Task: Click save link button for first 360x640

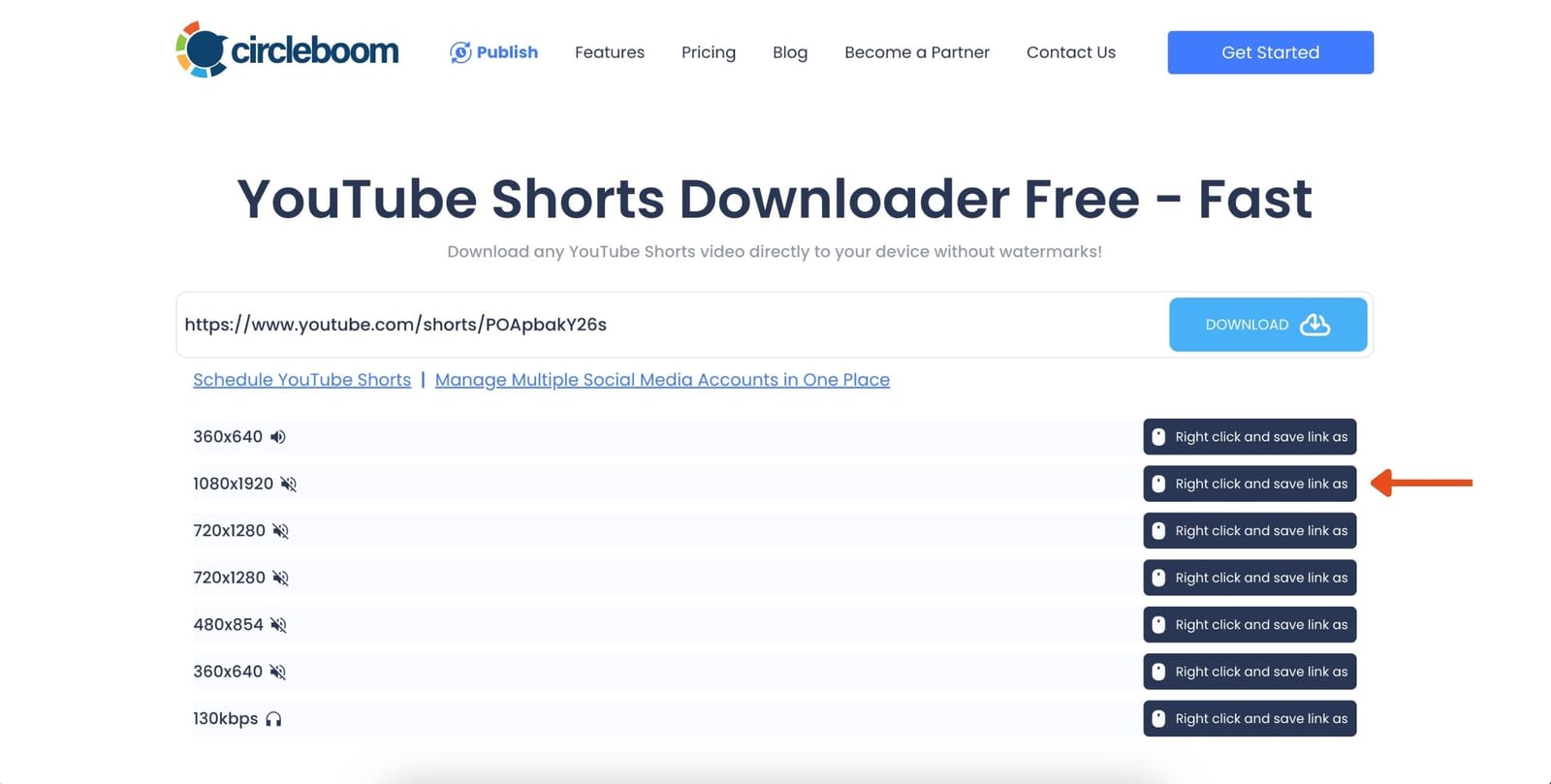Action: point(1250,437)
